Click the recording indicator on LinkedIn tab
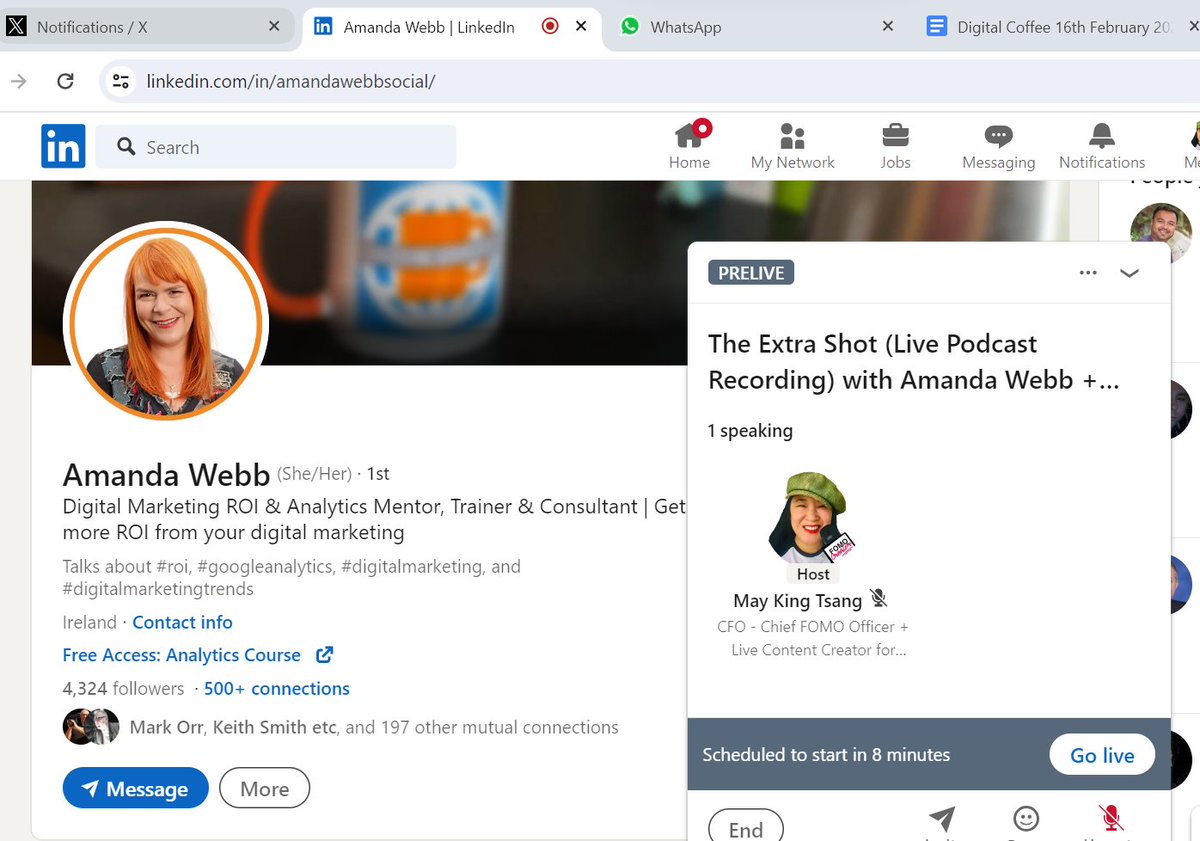 [549, 27]
